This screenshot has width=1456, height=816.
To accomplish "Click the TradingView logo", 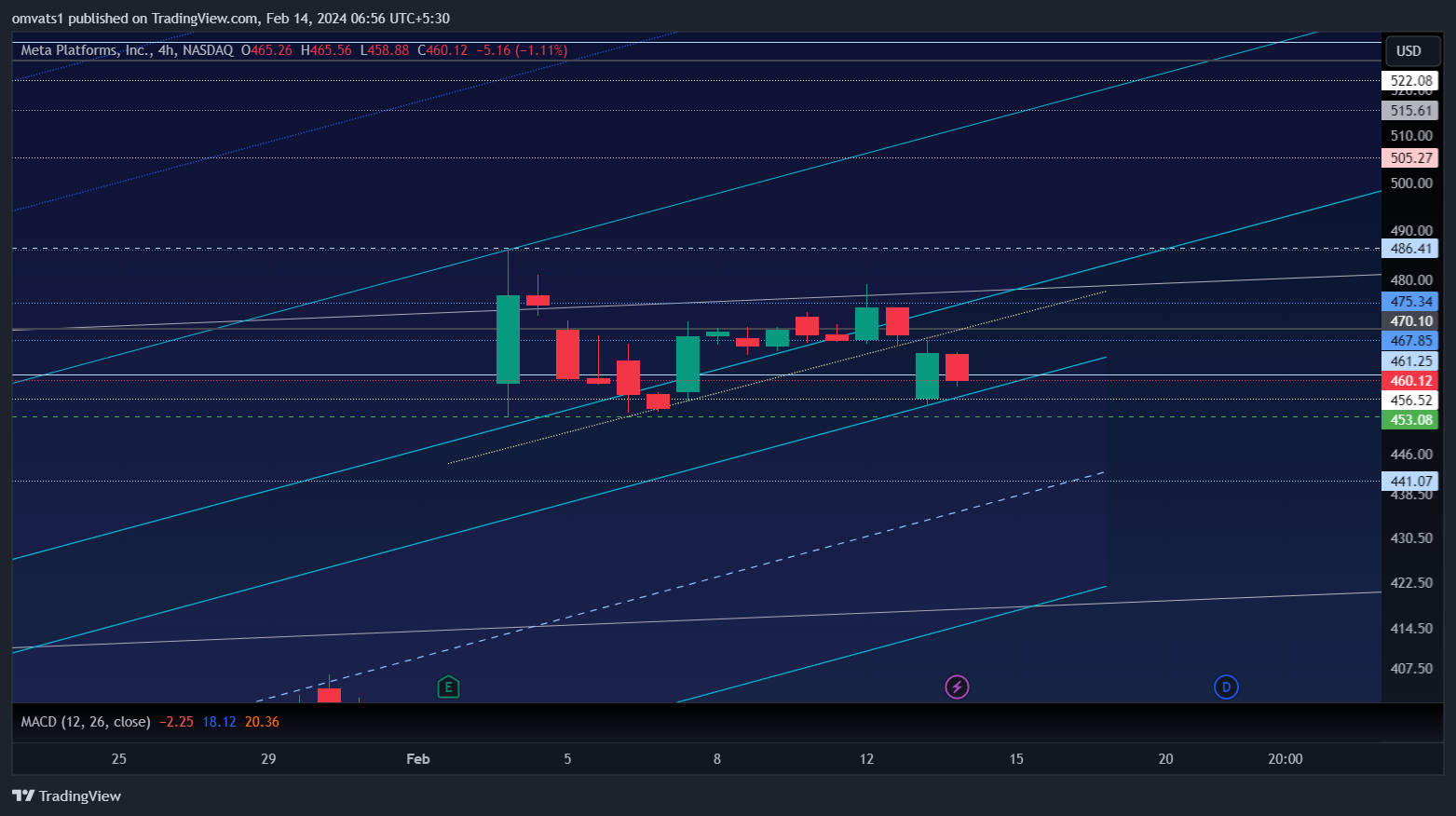I will [x=66, y=796].
